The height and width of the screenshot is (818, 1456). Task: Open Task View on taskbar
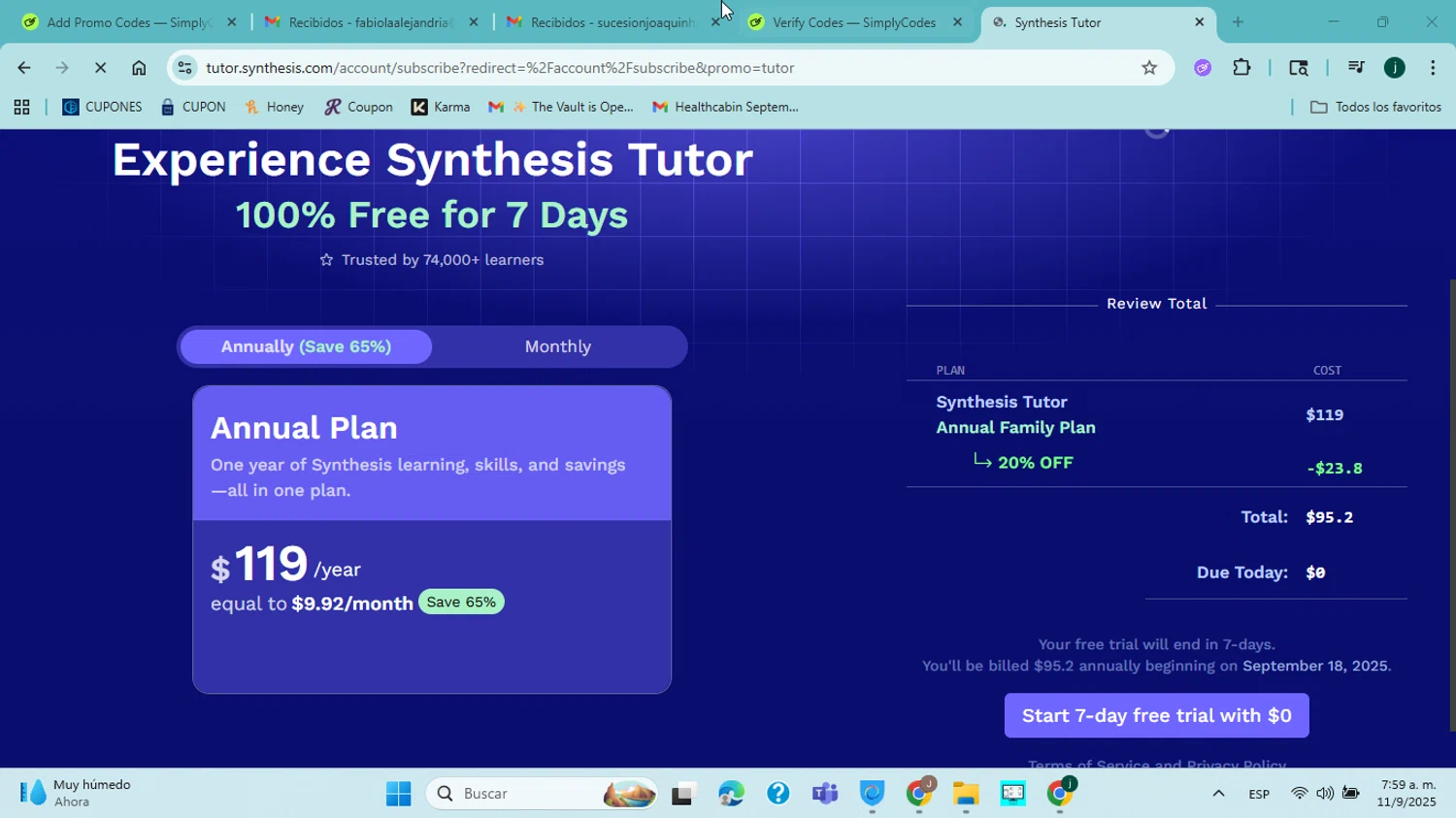683,794
